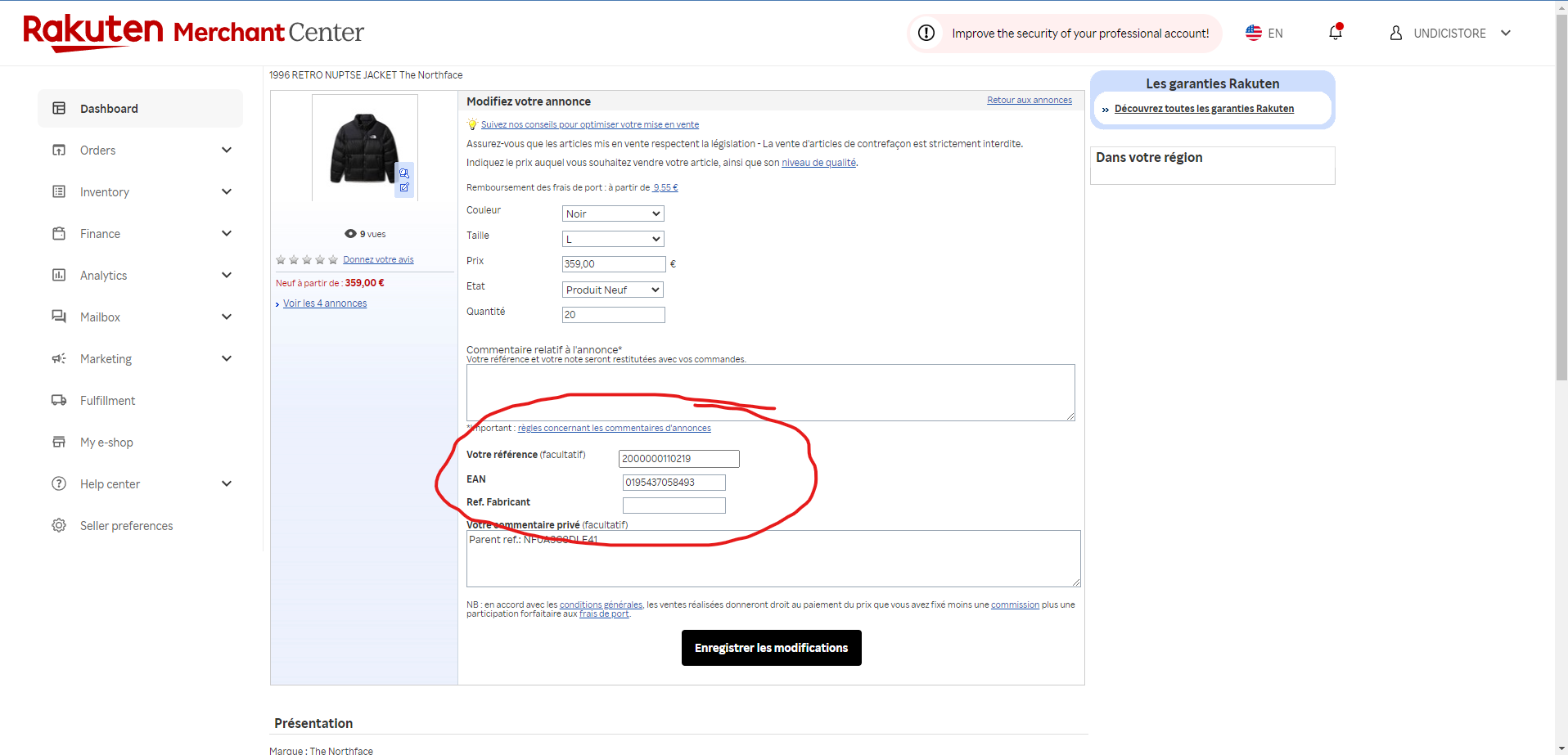Click the star rating row
The height and width of the screenshot is (755, 1568).
pos(307,259)
